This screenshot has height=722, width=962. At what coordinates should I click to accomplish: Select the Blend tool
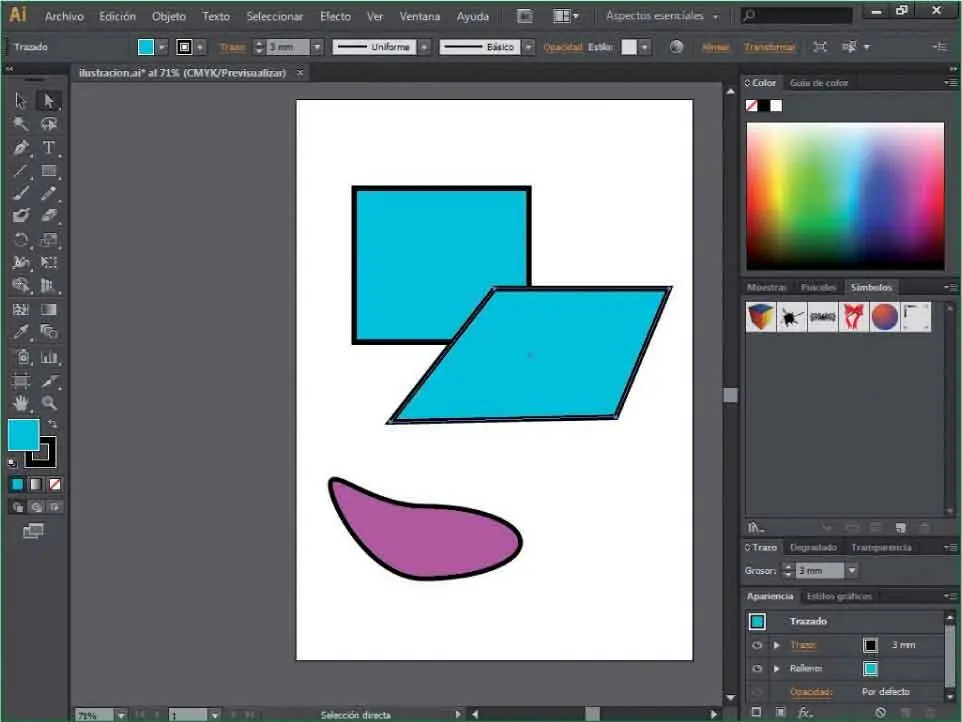tap(48, 332)
